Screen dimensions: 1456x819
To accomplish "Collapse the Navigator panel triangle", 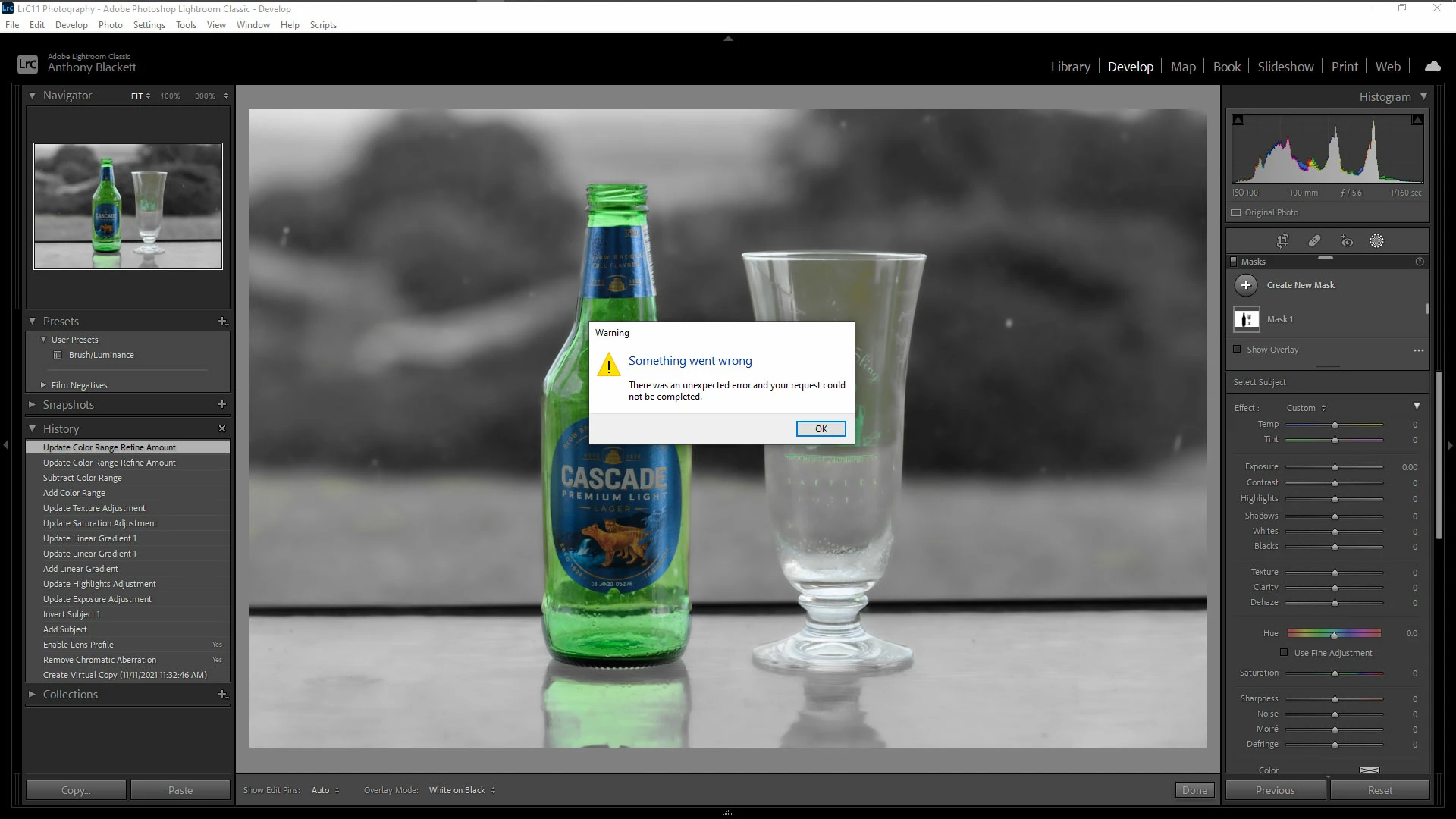I will pos(32,96).
